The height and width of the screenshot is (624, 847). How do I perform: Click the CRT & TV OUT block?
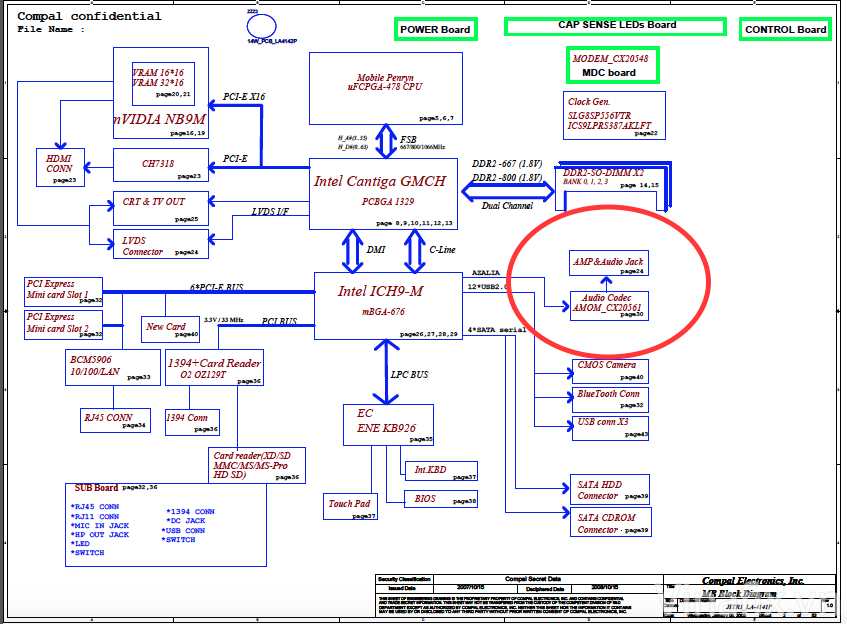[x=158, y=208]
